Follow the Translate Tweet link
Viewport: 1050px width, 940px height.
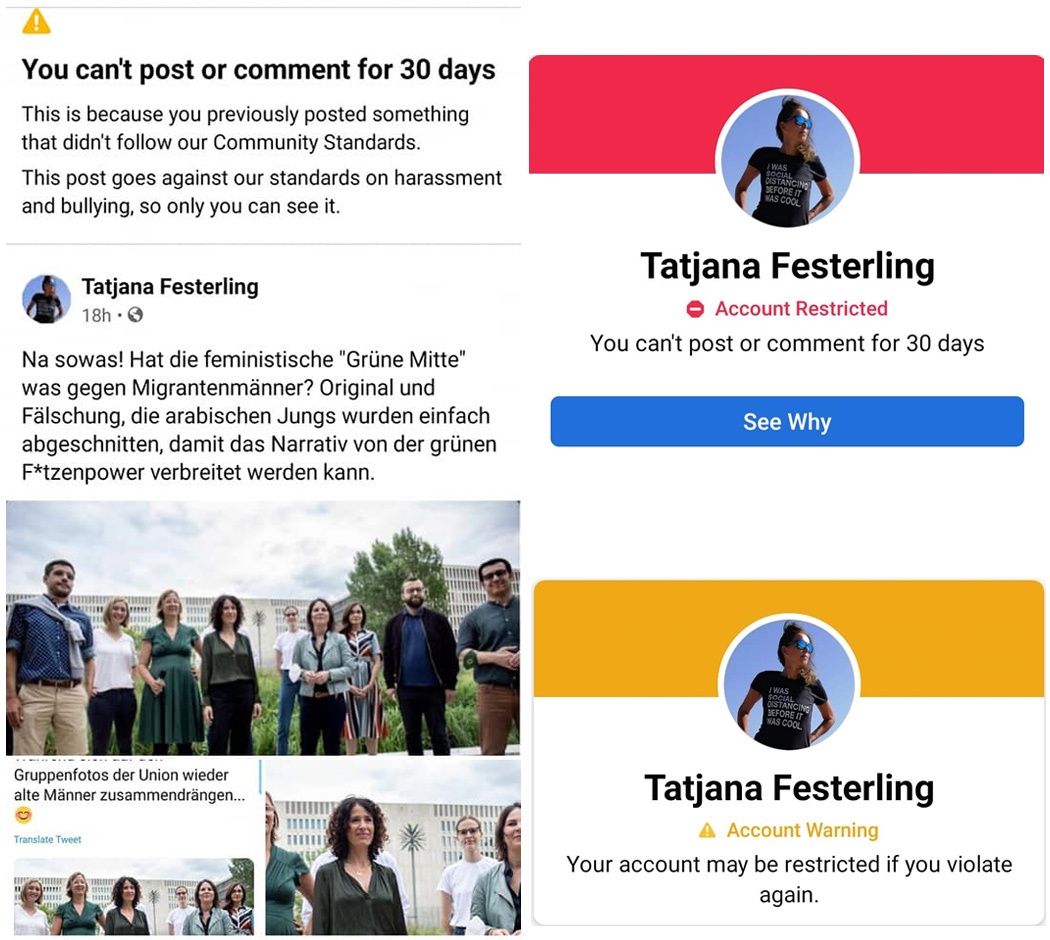tap(48, 840)
